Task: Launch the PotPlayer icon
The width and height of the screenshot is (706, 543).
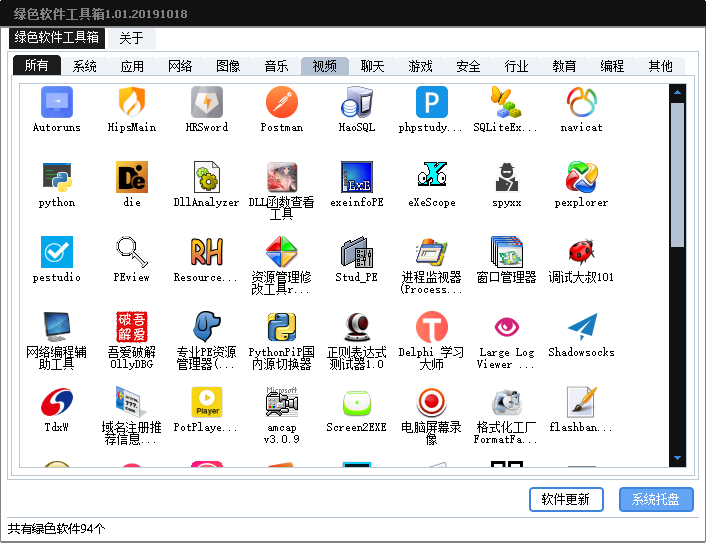Action: 207,402
